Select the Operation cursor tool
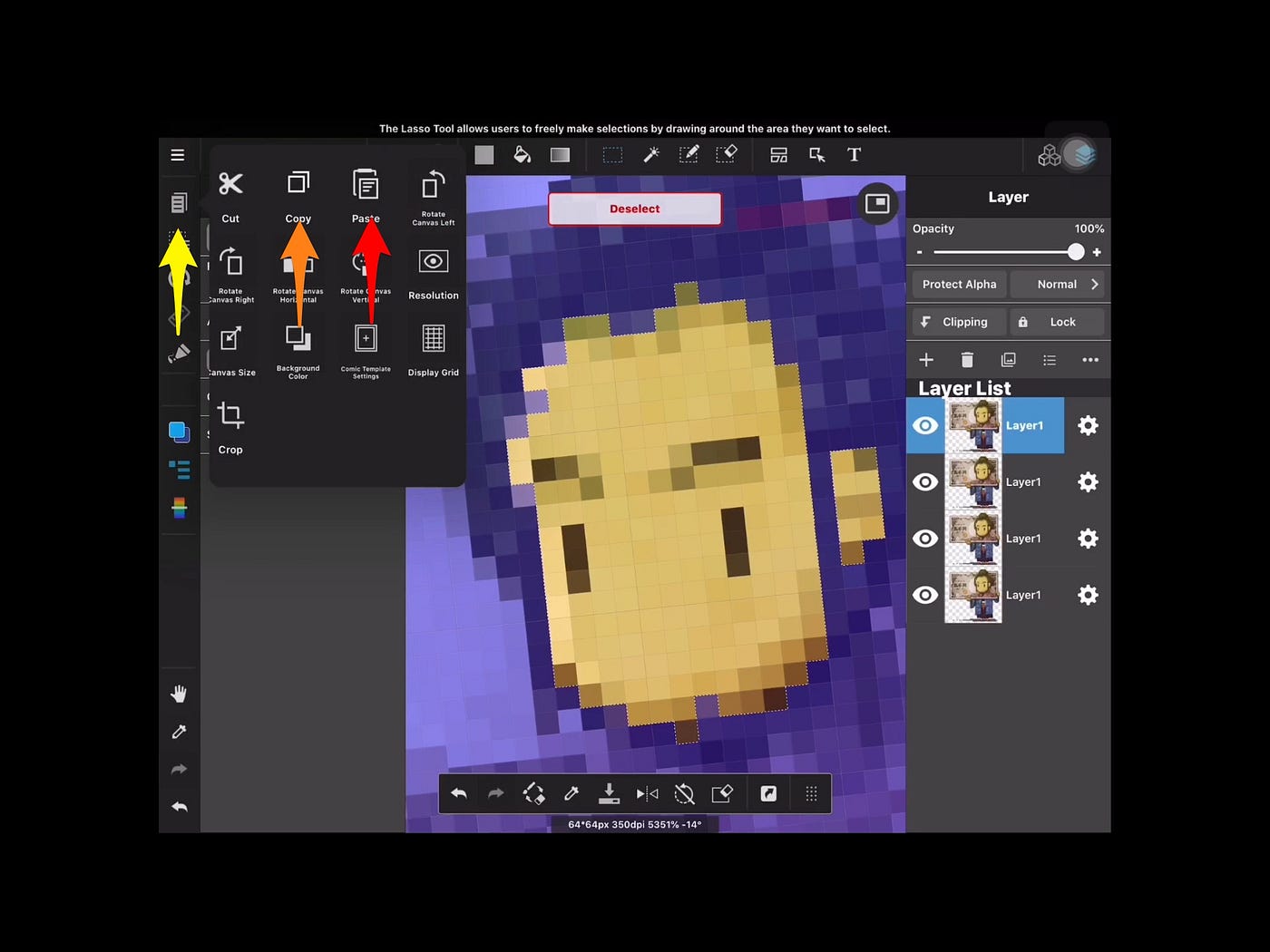Image resolution: width=1270 pixels, height=952 pixels. pyautogui.click(x=816, y=155)
